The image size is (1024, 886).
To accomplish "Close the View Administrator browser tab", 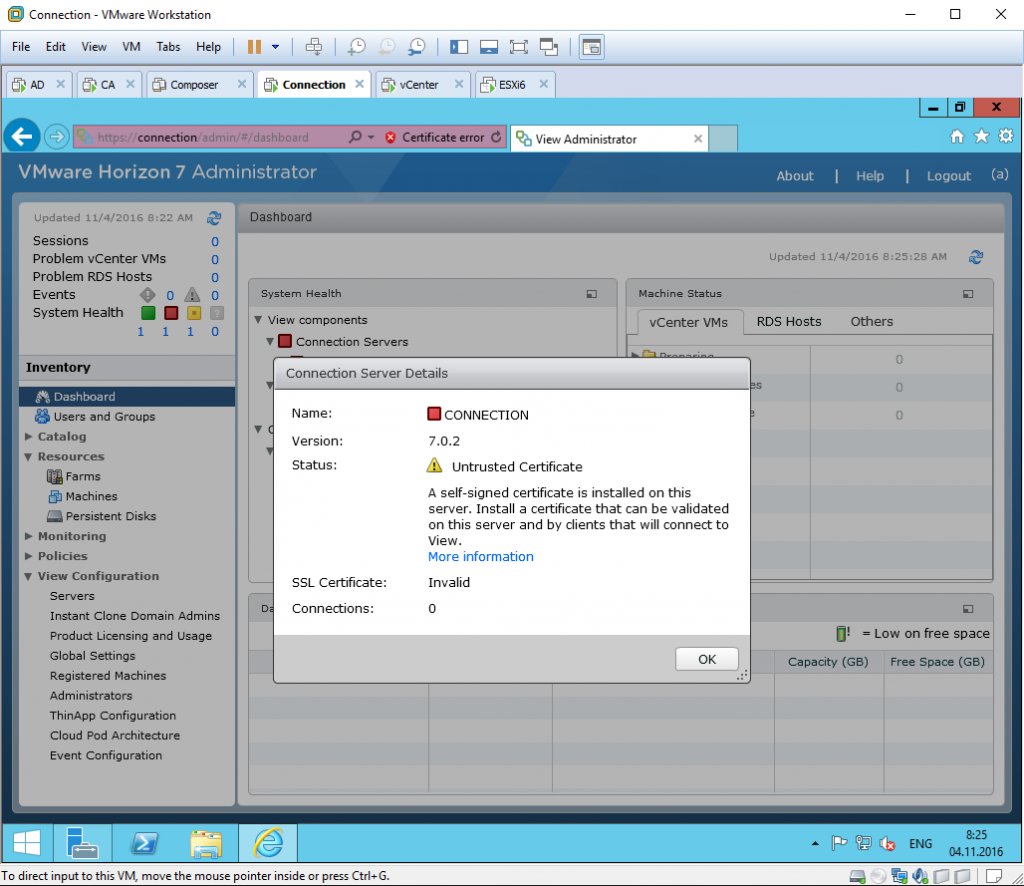I will pyautogui.click(x=697, y=138).
